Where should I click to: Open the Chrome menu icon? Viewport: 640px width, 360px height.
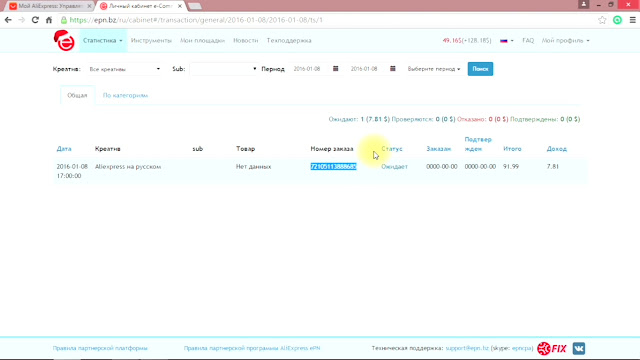click(x=632, y=20)
